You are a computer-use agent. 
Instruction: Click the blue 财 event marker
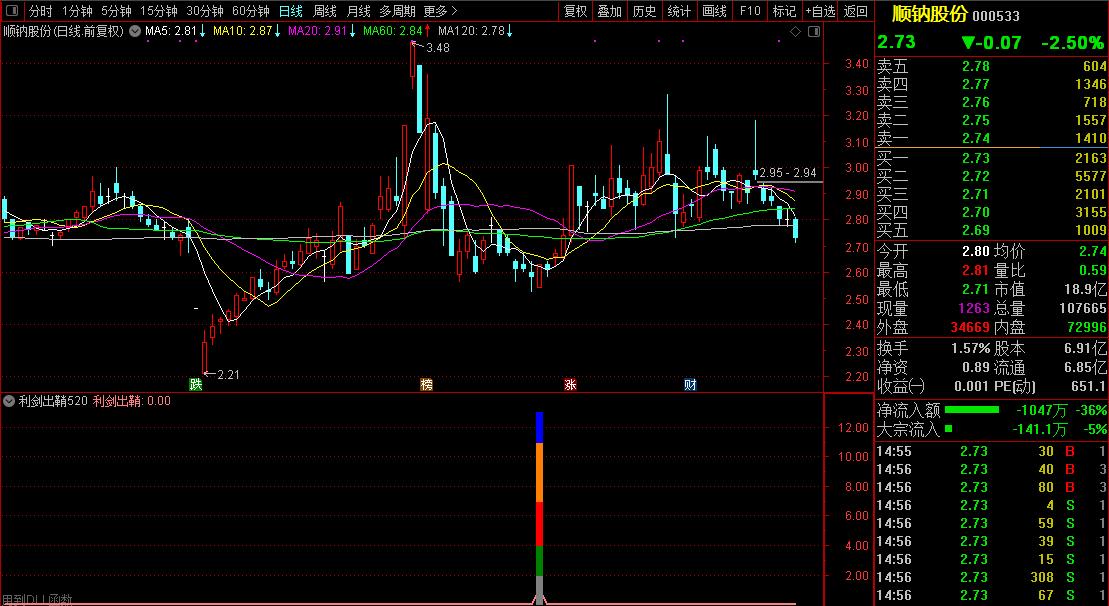click(690, 385)
